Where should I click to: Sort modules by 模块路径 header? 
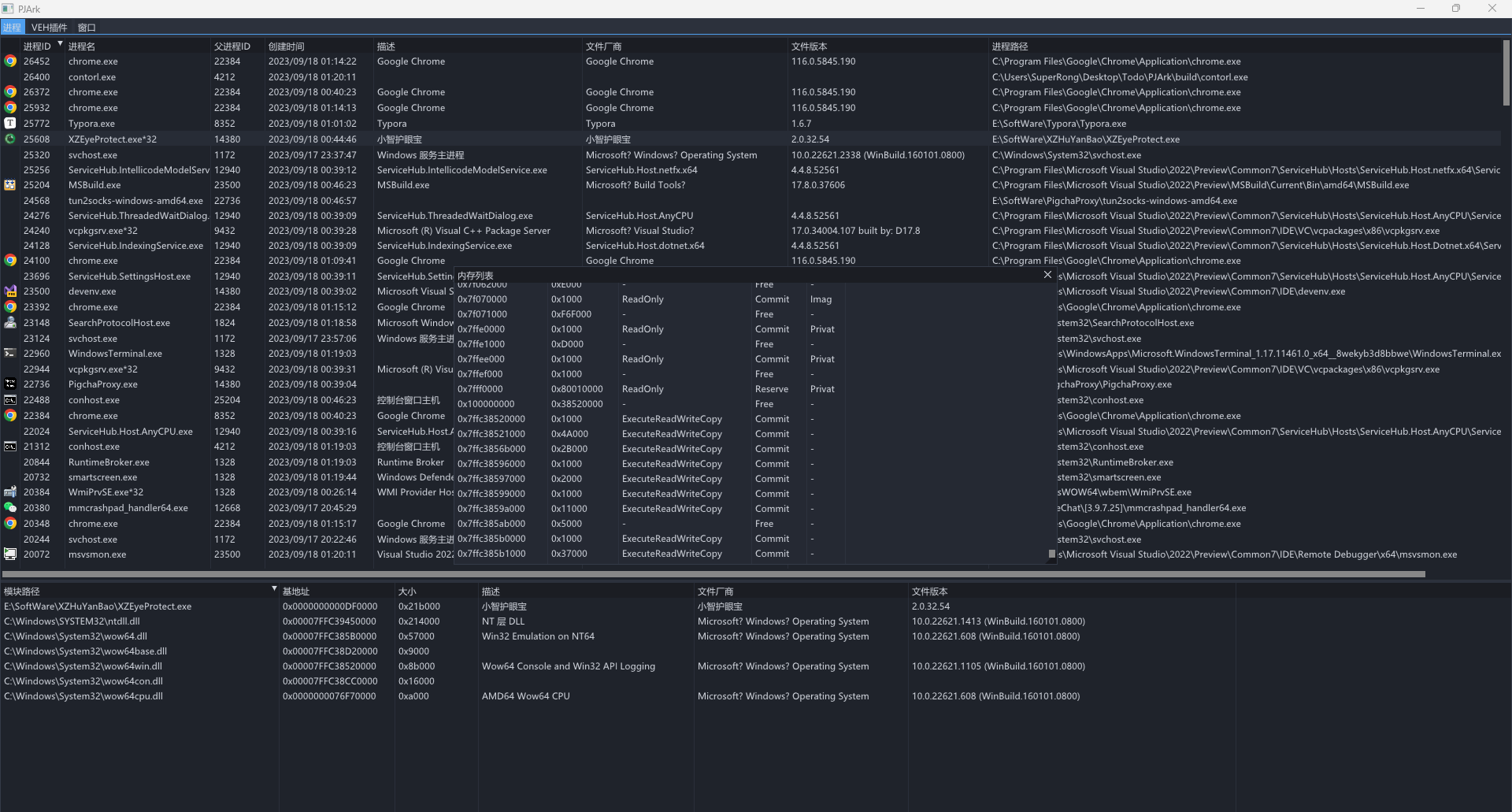[x=139, y=591]
